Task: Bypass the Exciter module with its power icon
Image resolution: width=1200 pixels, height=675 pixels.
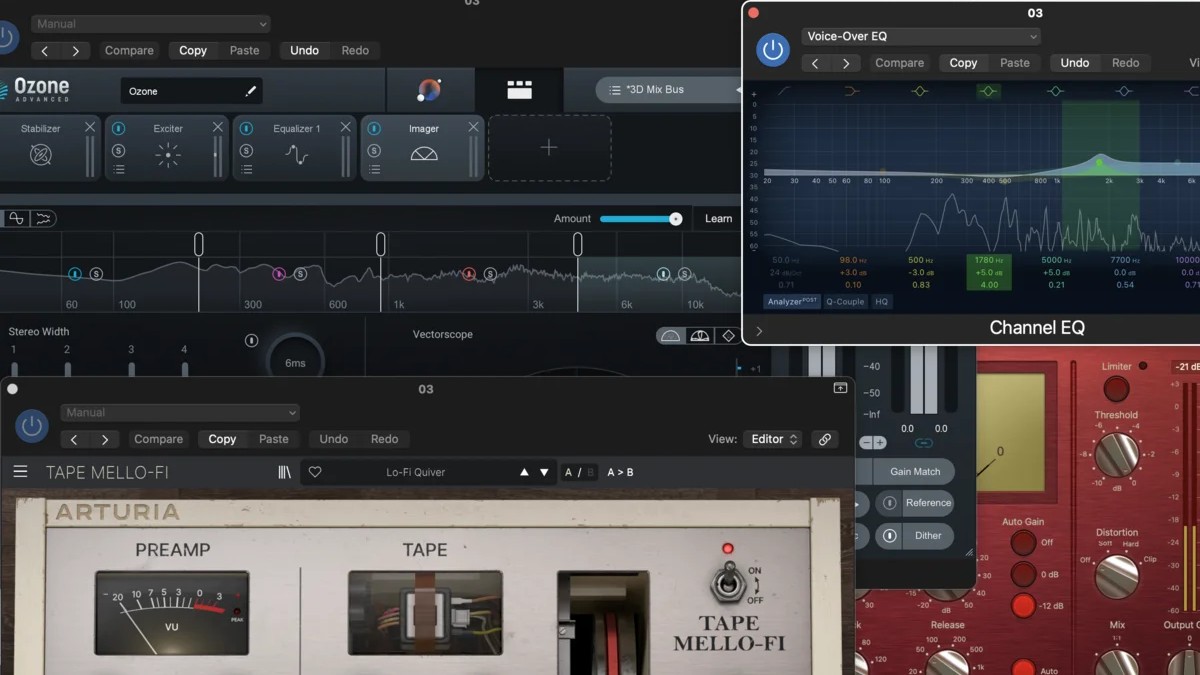Action: coord(118,129)
